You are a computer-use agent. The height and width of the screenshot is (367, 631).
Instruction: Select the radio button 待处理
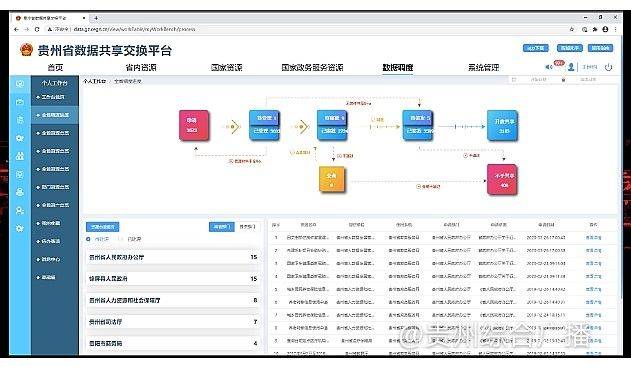pos(88,239)
